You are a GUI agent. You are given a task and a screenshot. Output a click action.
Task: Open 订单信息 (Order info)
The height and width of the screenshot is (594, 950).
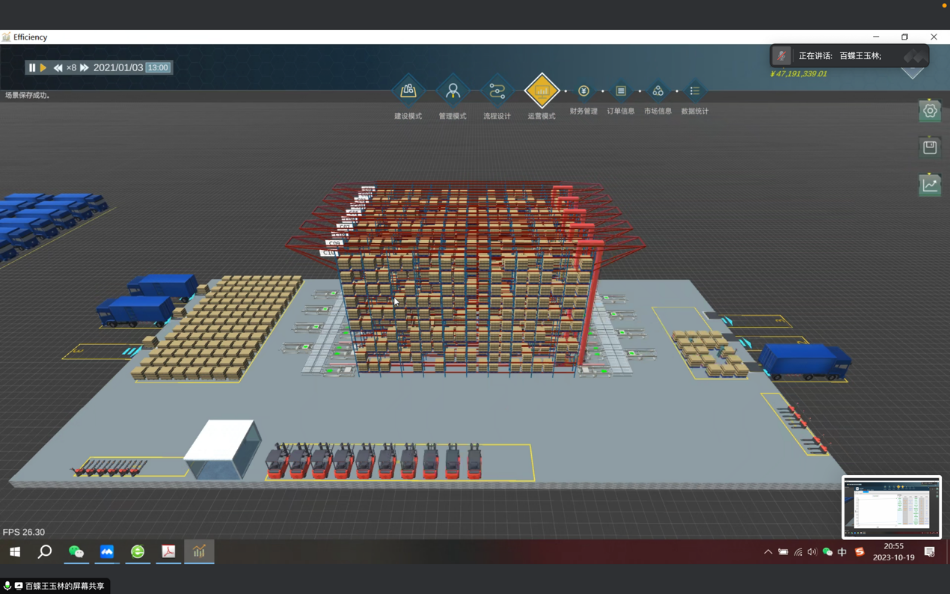(x=621, y=91)
